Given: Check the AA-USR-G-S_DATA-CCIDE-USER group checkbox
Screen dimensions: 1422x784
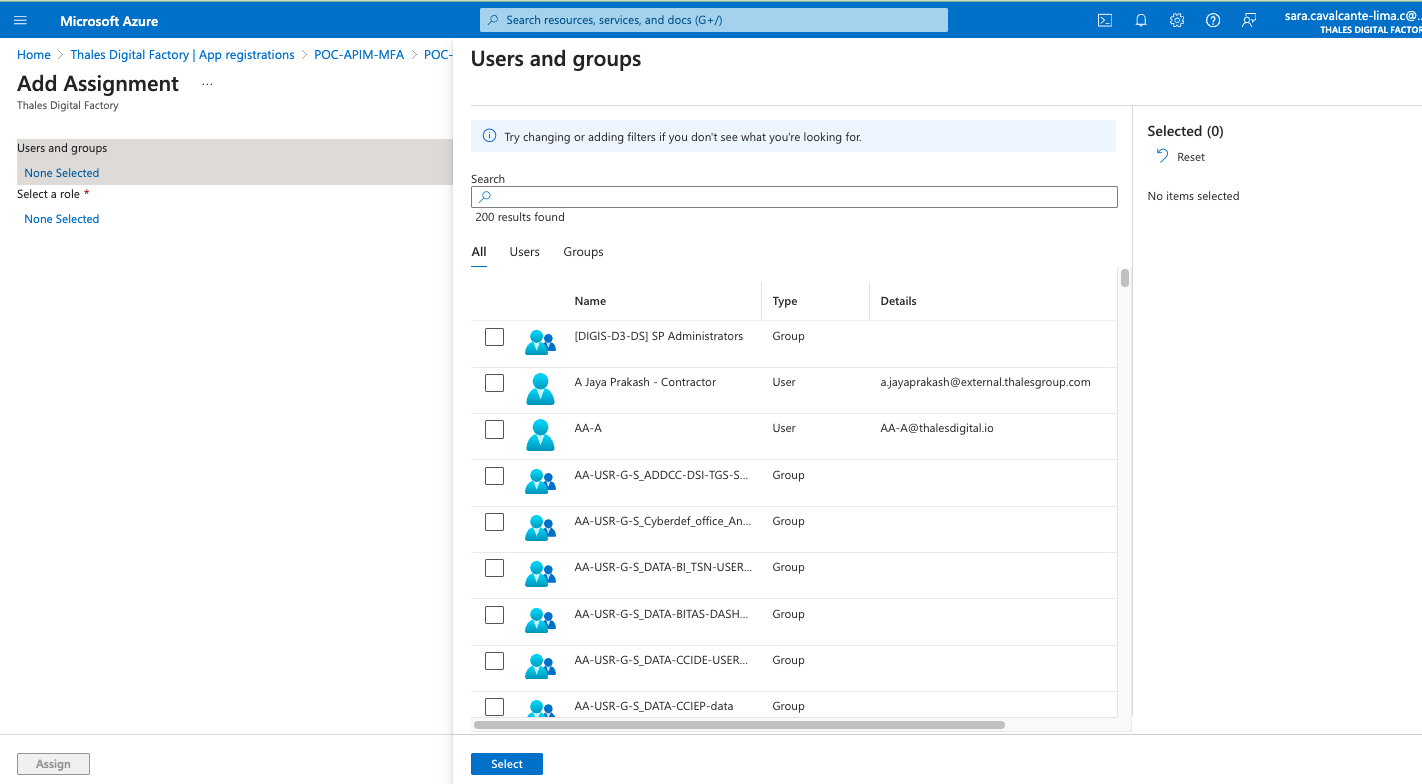Looking at the screenshot, I should tap(494, 661).
